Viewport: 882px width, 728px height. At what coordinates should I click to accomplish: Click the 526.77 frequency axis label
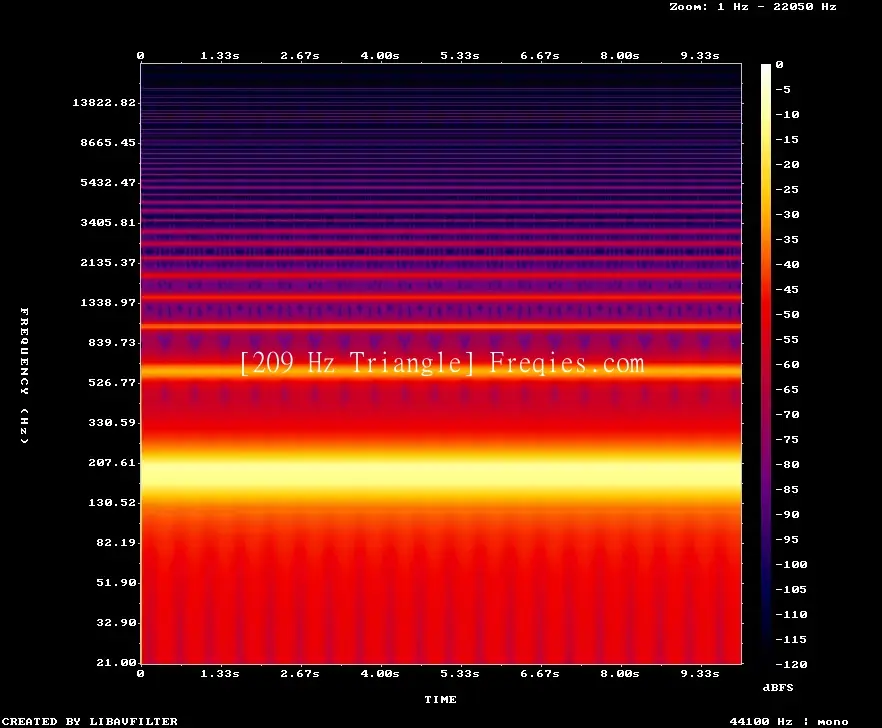coord(112,382)
